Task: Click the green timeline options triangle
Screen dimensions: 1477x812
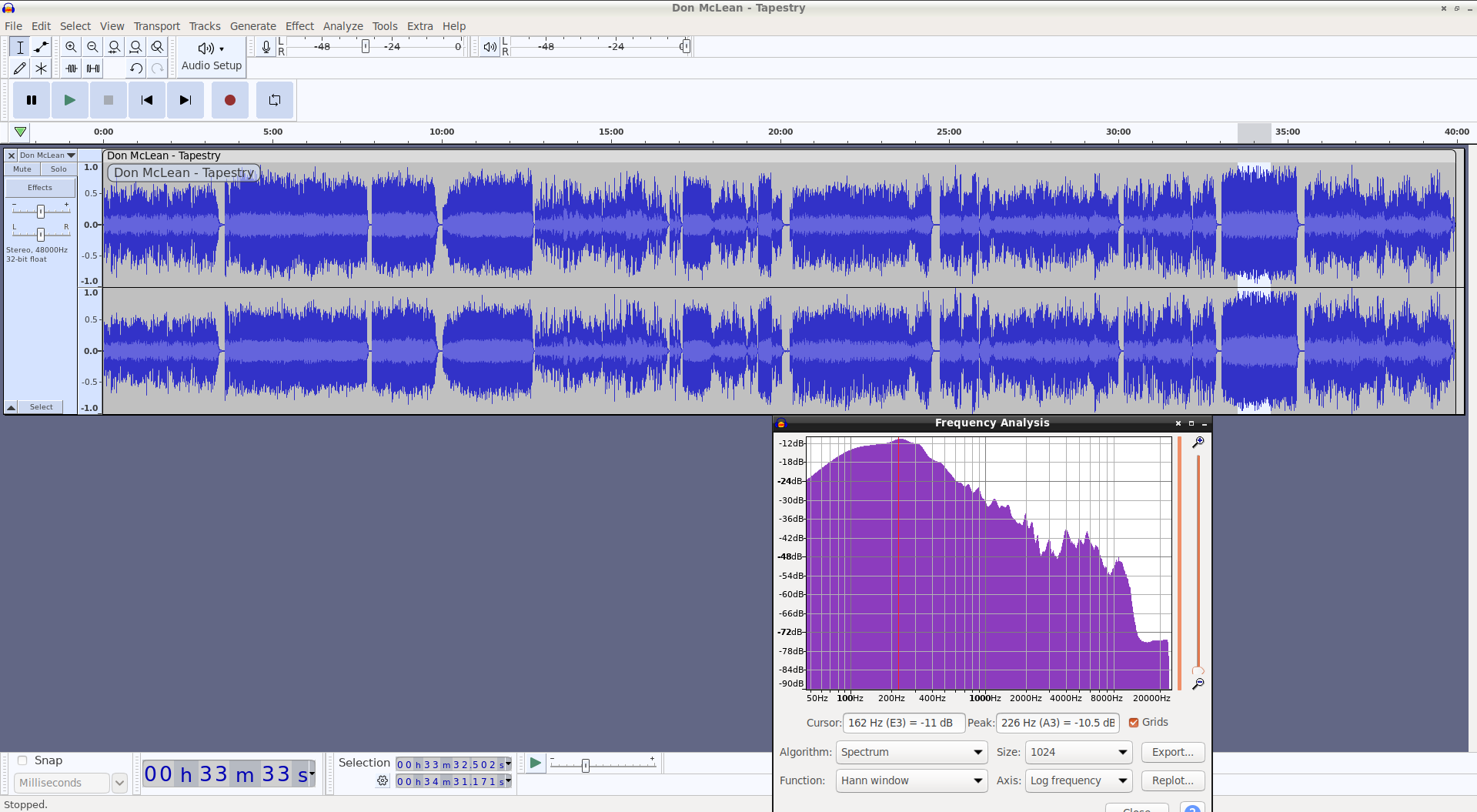Action: point(21,132)
